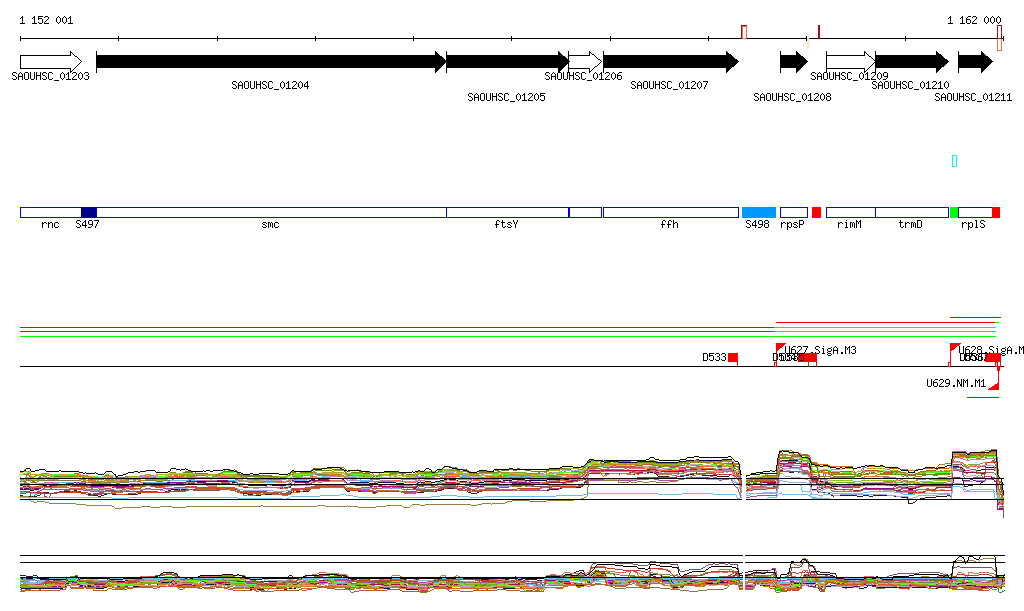
Task: Click the U627.SigA.M3 promoter flag
Action: tap(780, 349)
